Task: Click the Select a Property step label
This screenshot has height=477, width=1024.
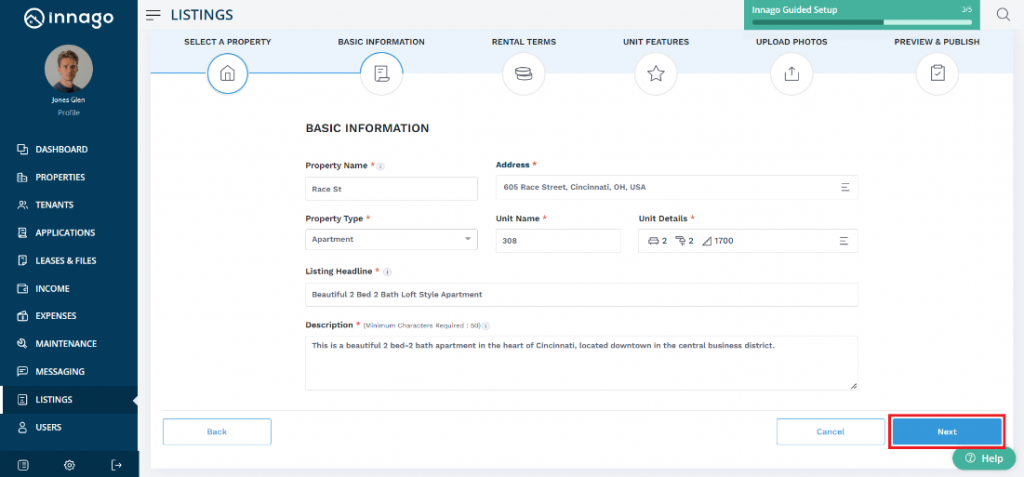Action: [227, 42]
